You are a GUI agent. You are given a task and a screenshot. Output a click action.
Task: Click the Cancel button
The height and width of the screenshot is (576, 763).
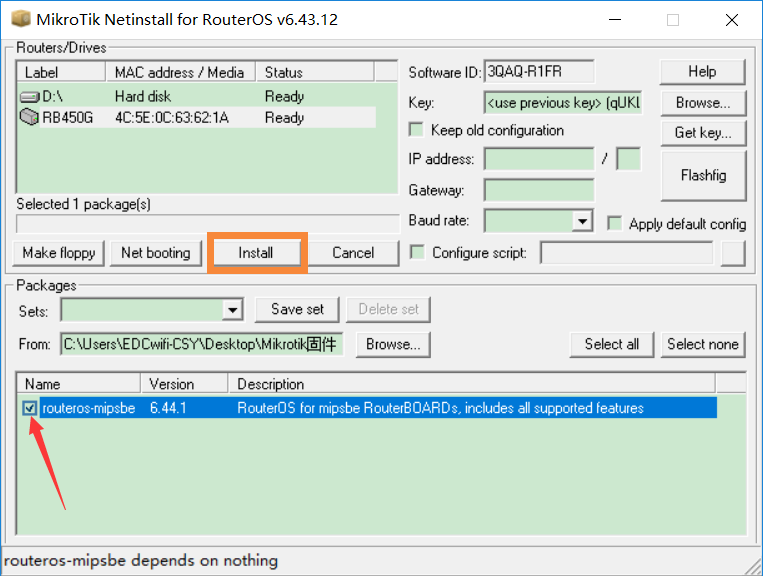coord(353,252)
